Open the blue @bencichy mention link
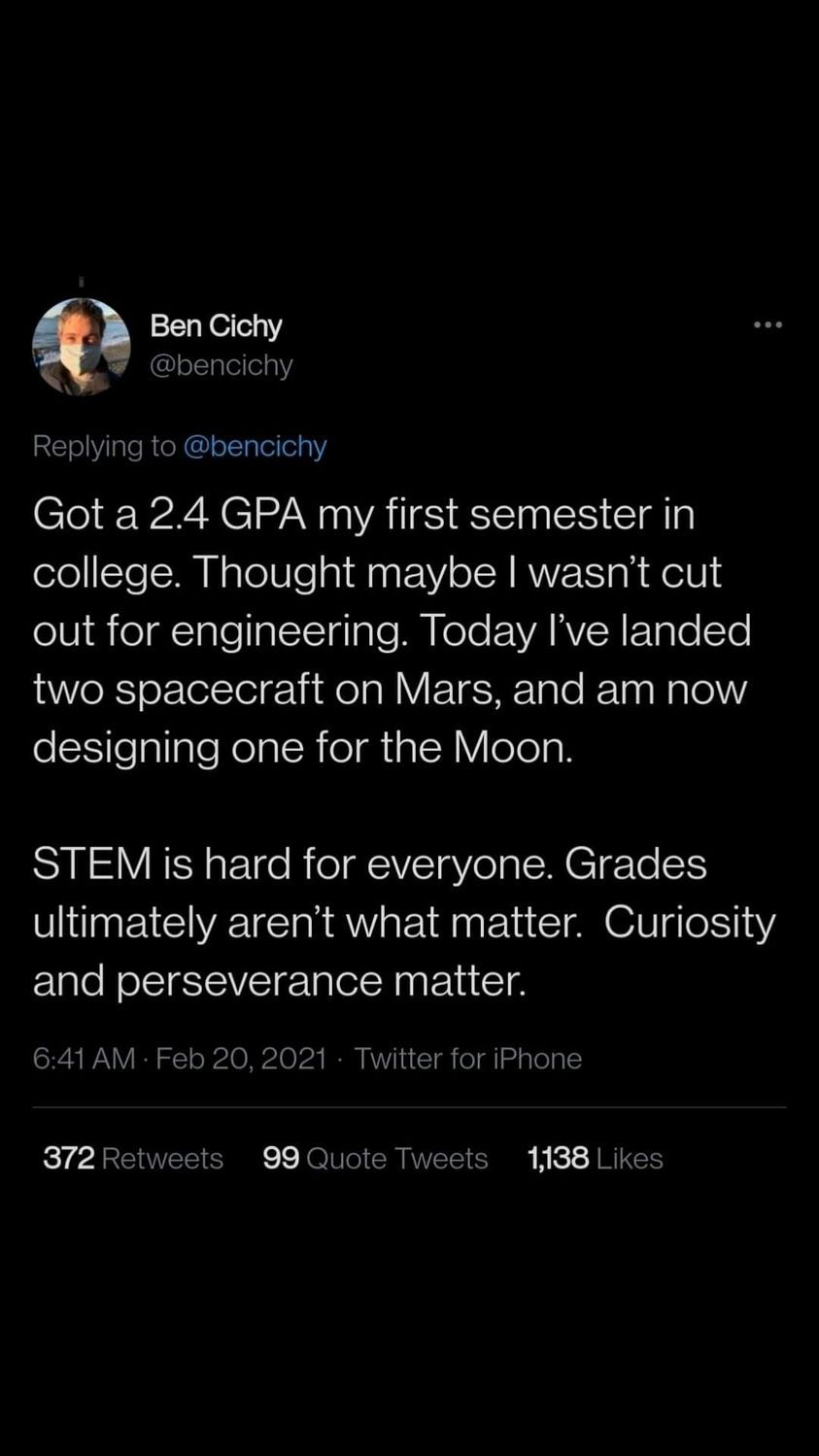 click(x=255, y=446)
